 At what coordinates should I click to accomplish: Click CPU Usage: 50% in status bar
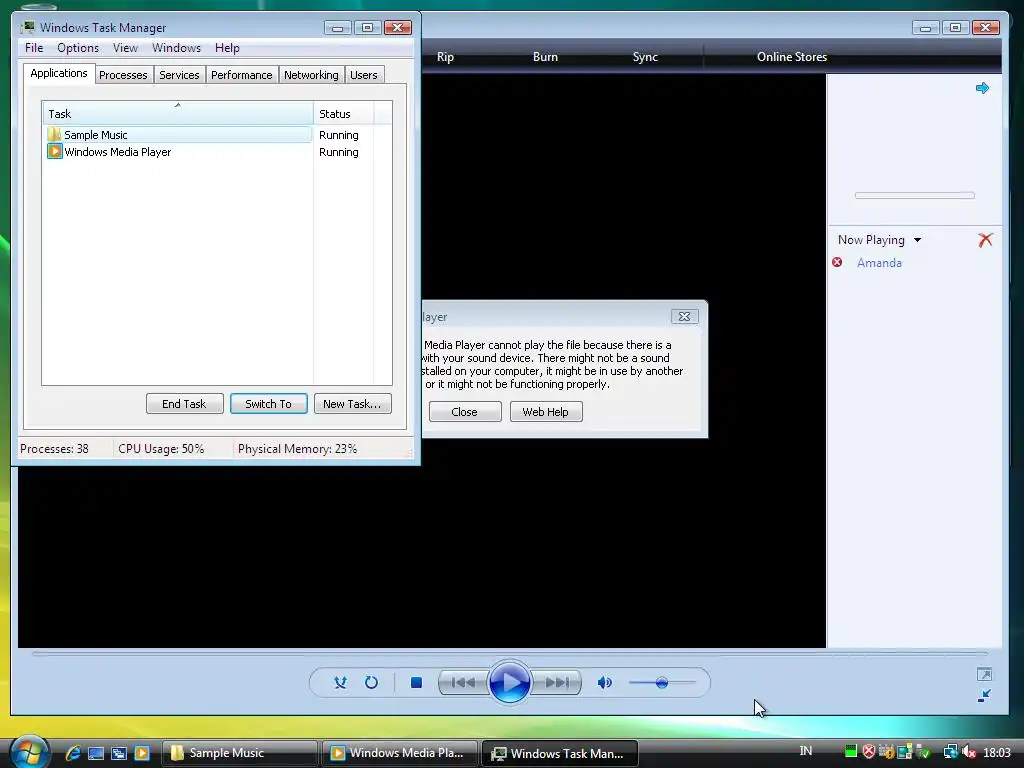(x=161, y=449)
